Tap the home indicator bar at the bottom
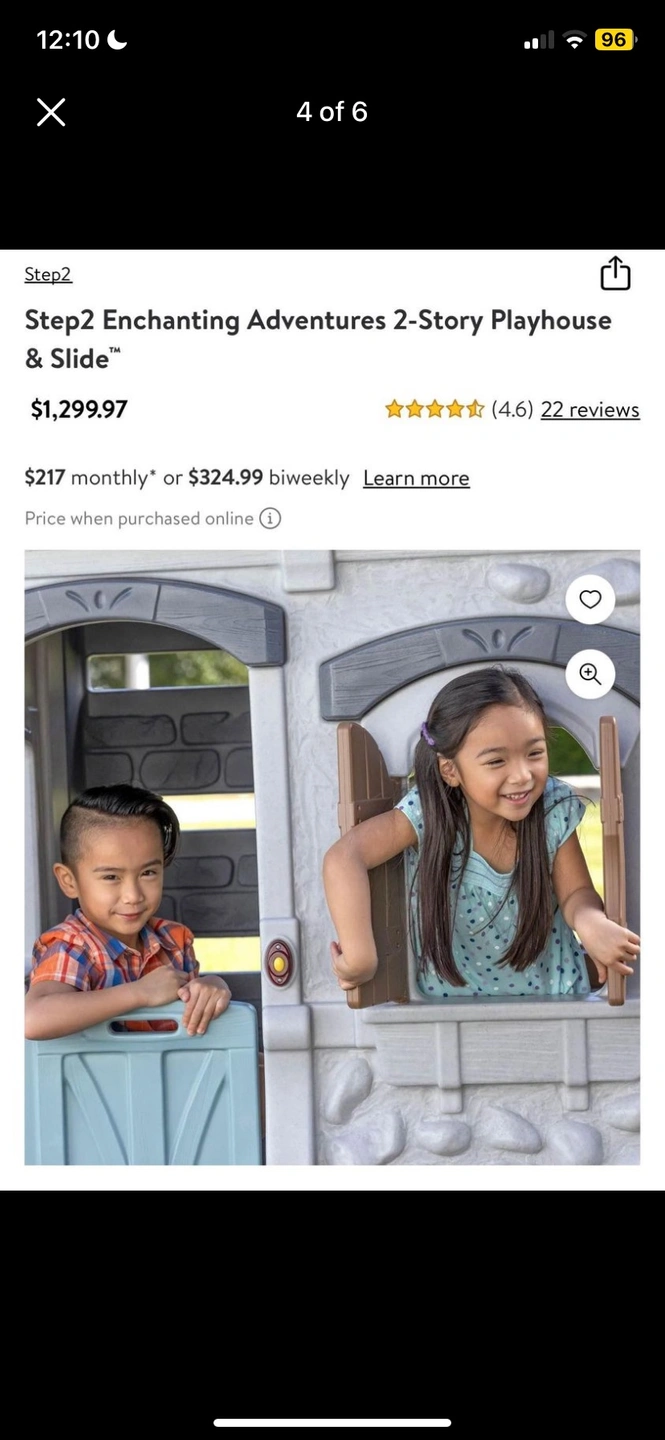665x1440 pixels. [332, 1422]
